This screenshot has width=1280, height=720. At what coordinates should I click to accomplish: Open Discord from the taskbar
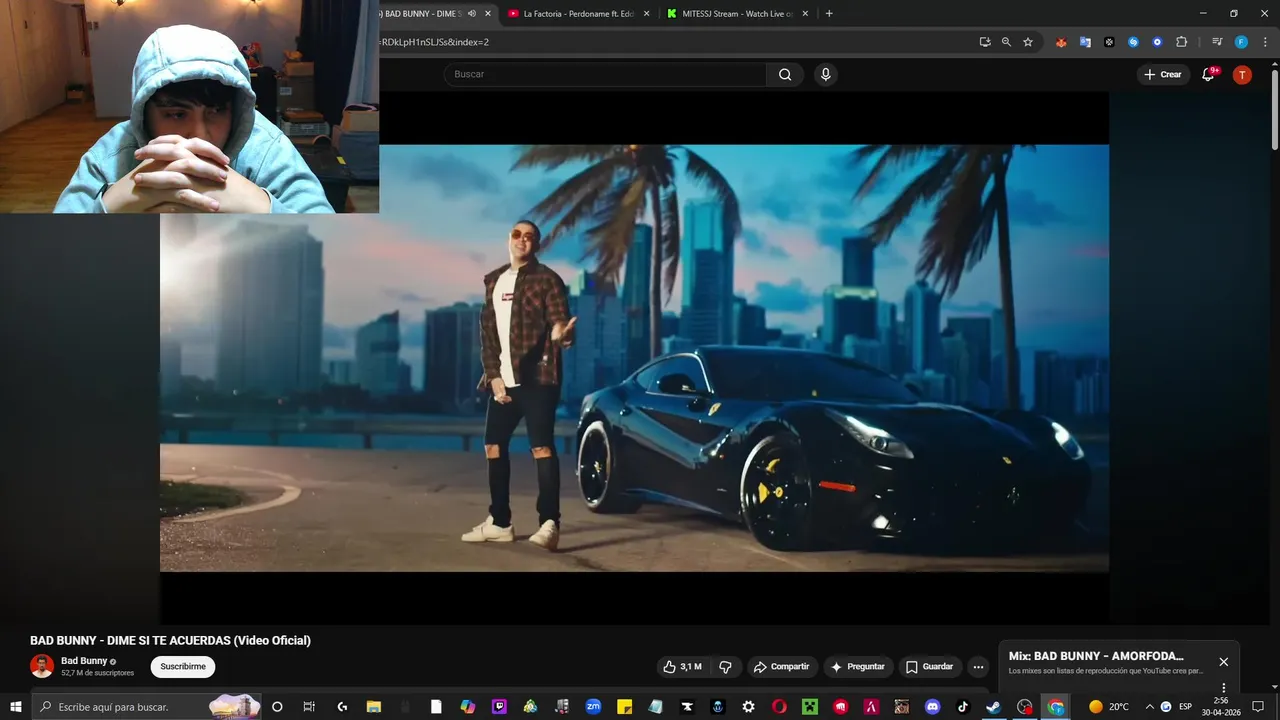[x=933, y=707]
